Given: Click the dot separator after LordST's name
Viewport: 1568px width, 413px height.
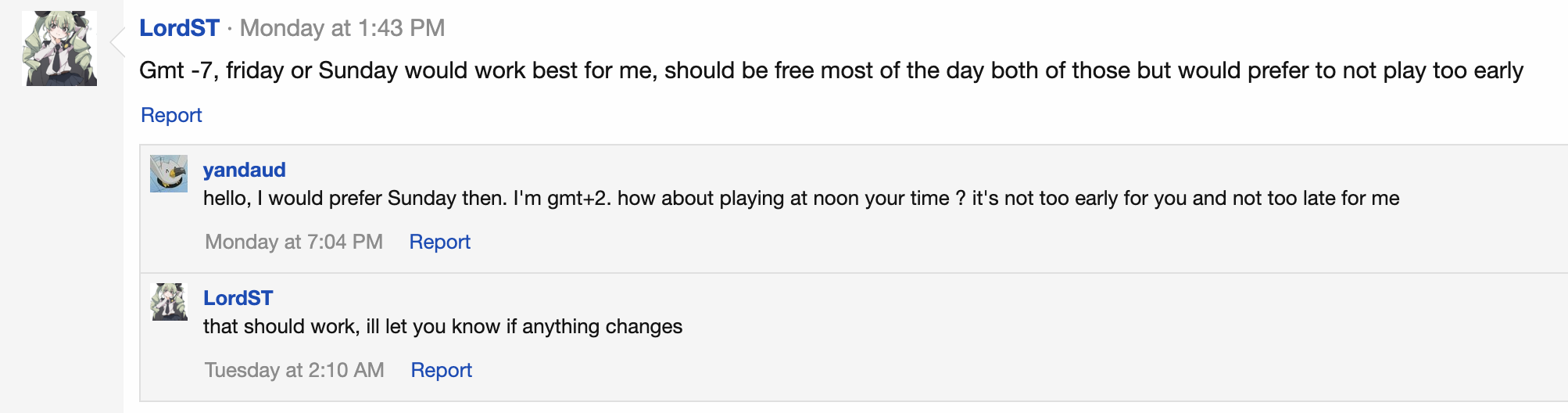Looking at the screenshot, I should [230, 30].
